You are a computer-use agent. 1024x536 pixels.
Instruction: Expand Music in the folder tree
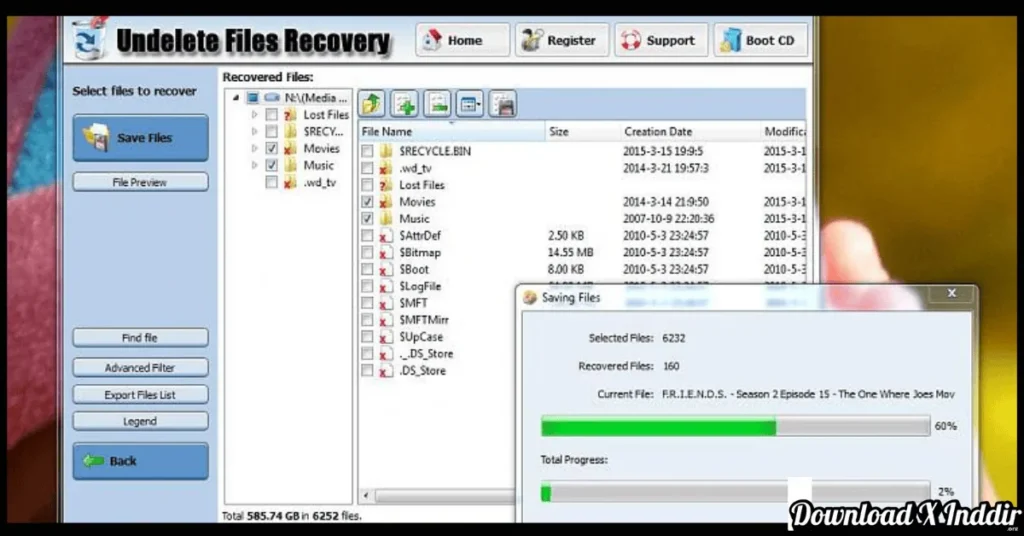point(255,166)
